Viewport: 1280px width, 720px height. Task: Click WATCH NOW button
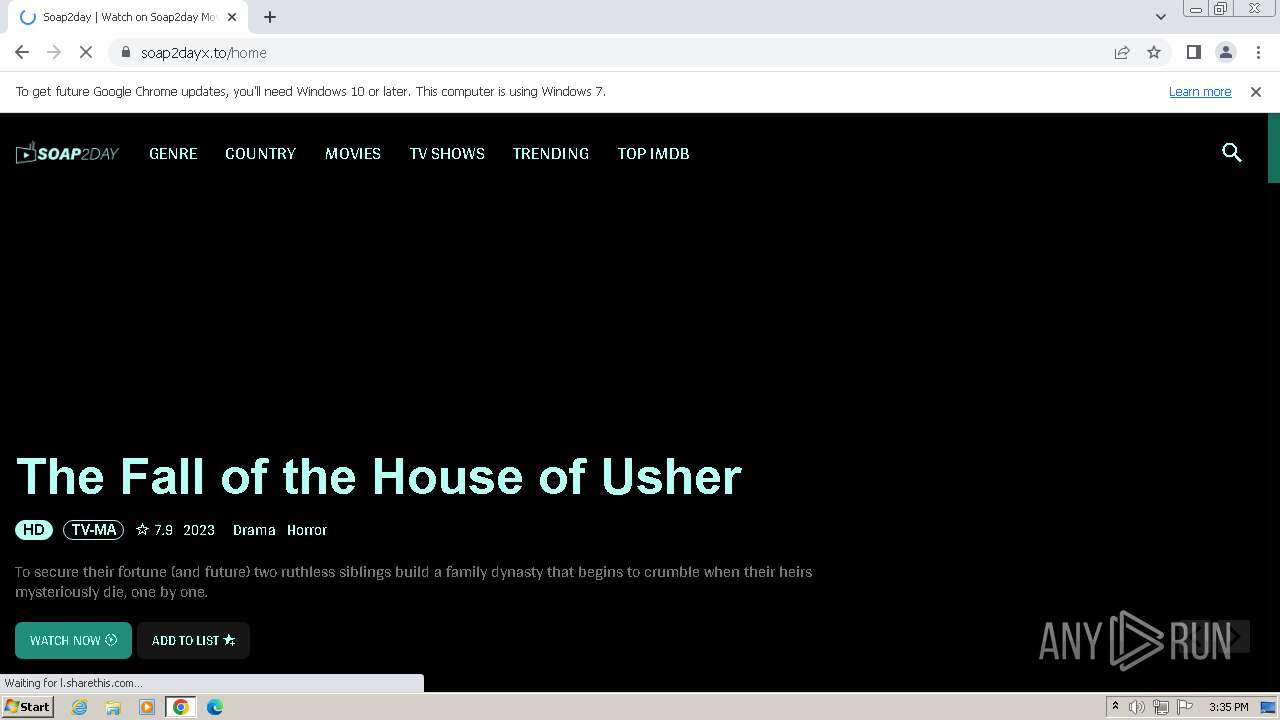click(x=73, y=640)
